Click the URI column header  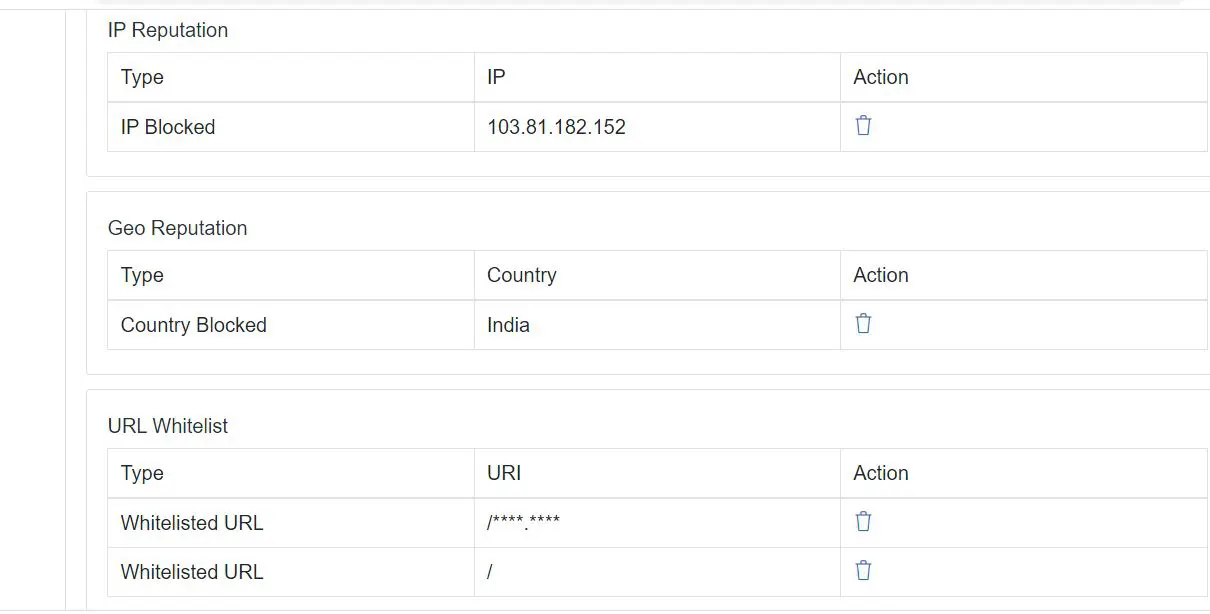coord(504,473)
